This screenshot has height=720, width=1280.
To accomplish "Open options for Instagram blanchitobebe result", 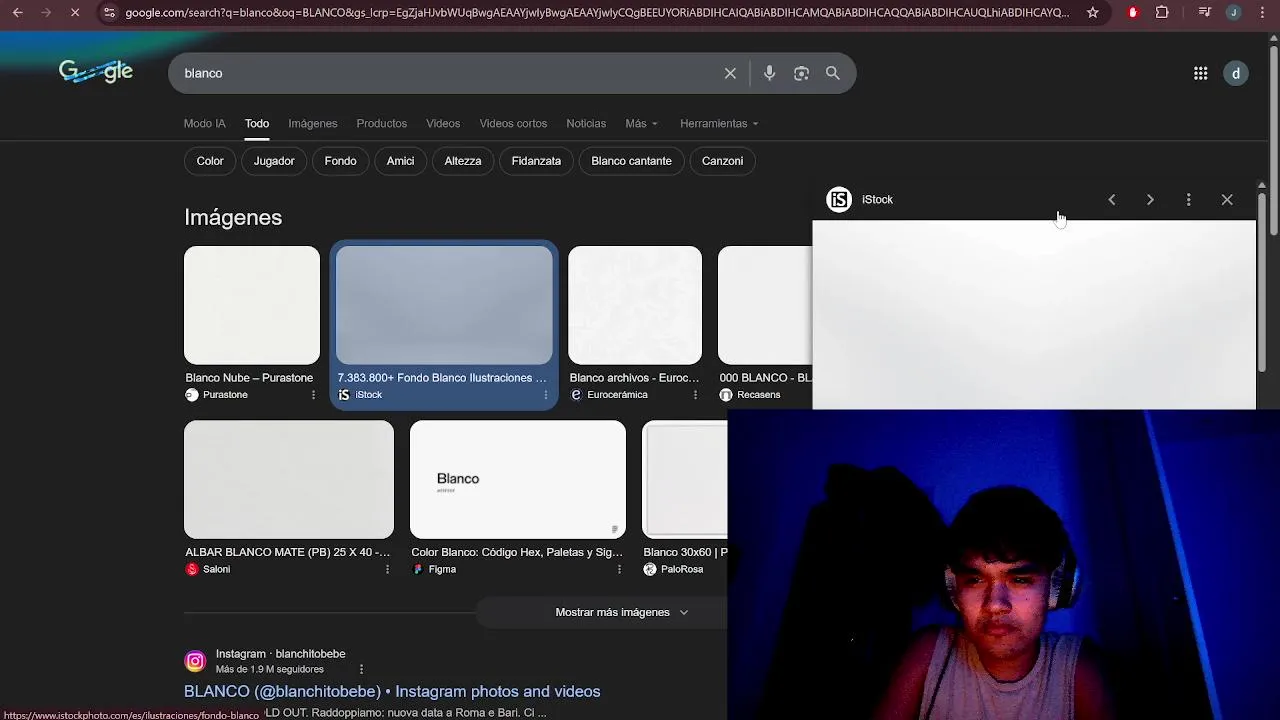I will [x=361, y=669].
